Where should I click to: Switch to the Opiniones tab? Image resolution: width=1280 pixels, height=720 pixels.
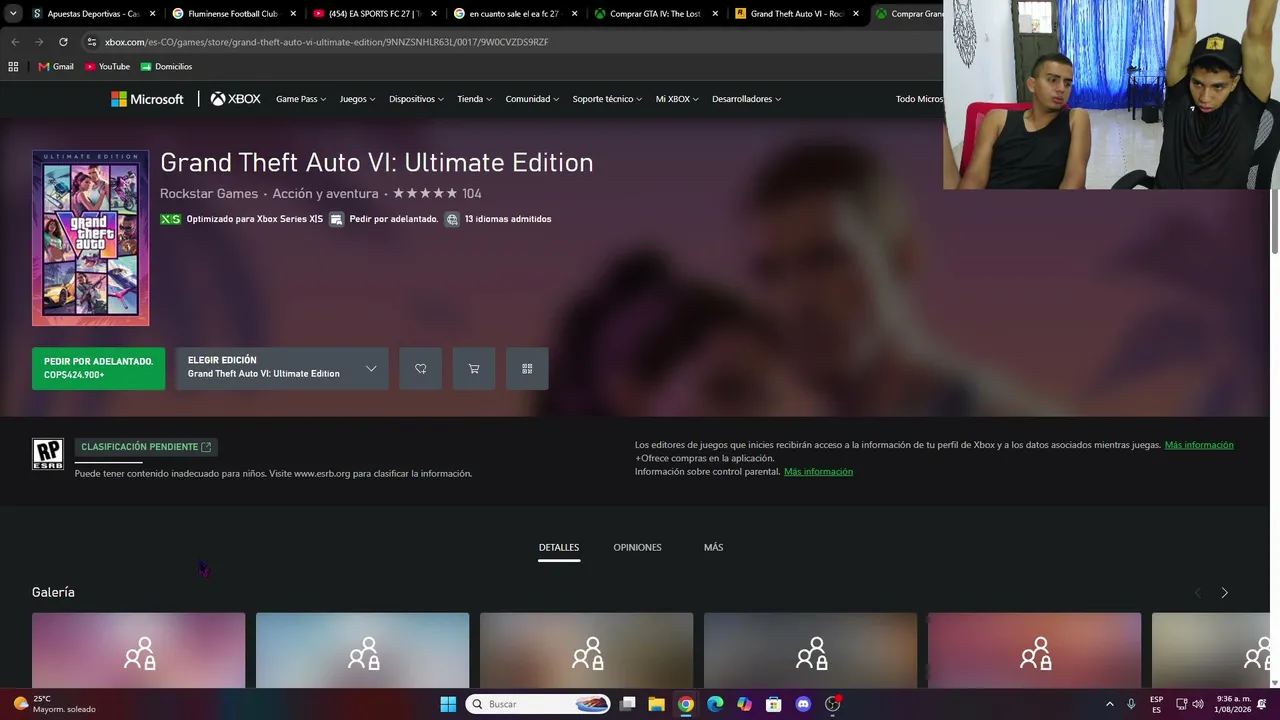(x=637, y=548)
